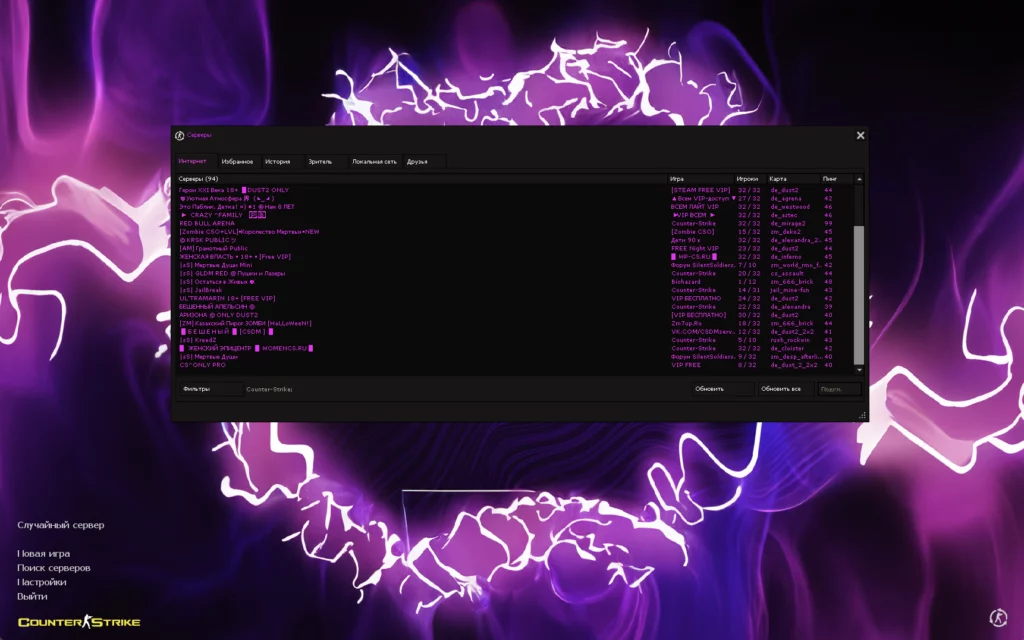Sort list by the Игроки column header
Image resolution: width=1024 pixels, height=640 pixels.
[747, 179]
